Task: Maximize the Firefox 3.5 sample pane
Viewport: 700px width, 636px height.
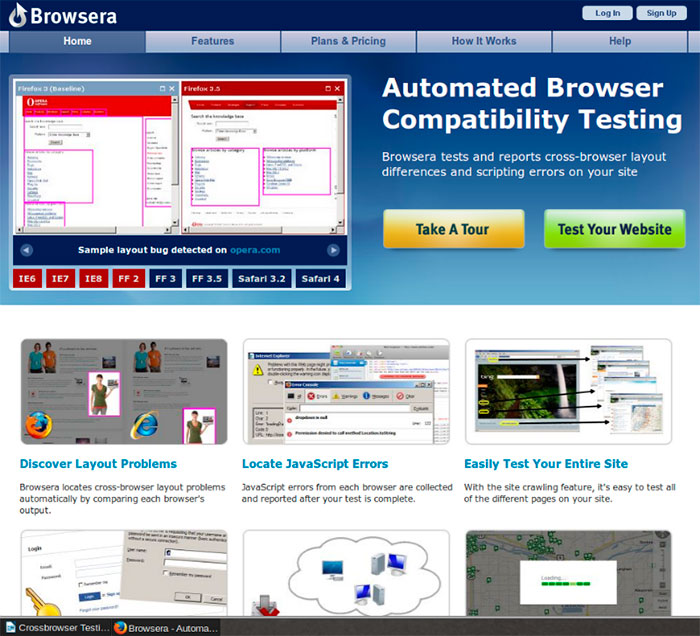Action: (x=328, y=88)
